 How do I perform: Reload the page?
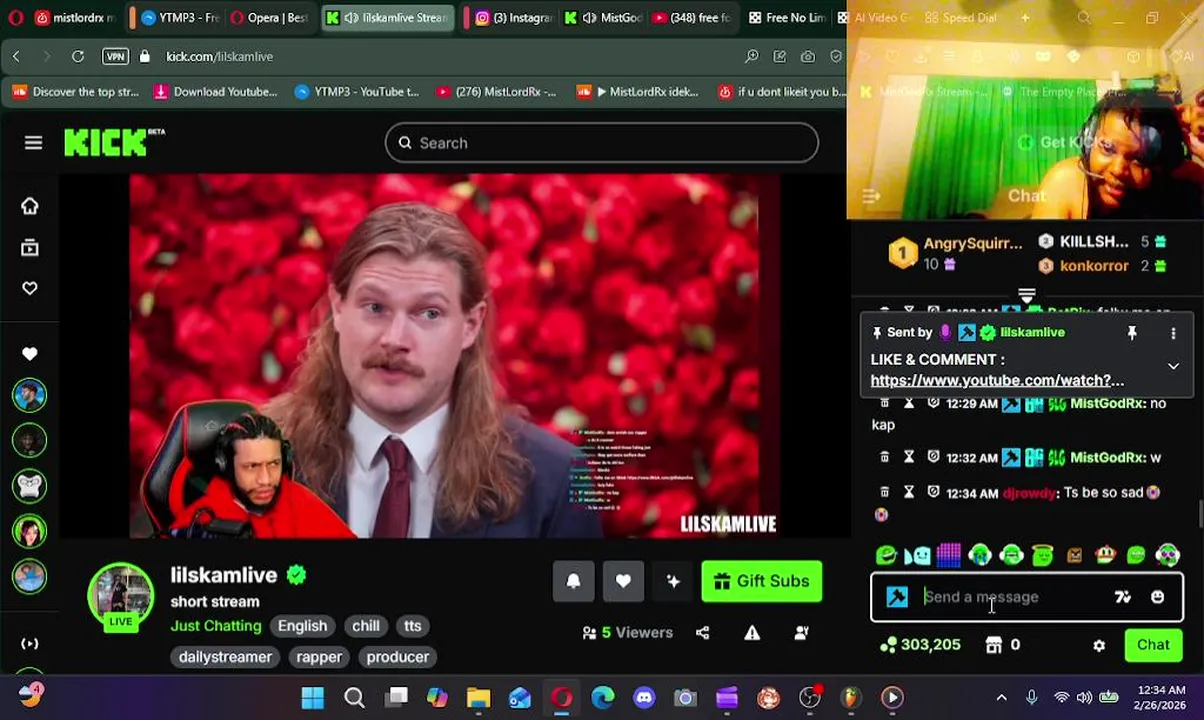[78, 57]
